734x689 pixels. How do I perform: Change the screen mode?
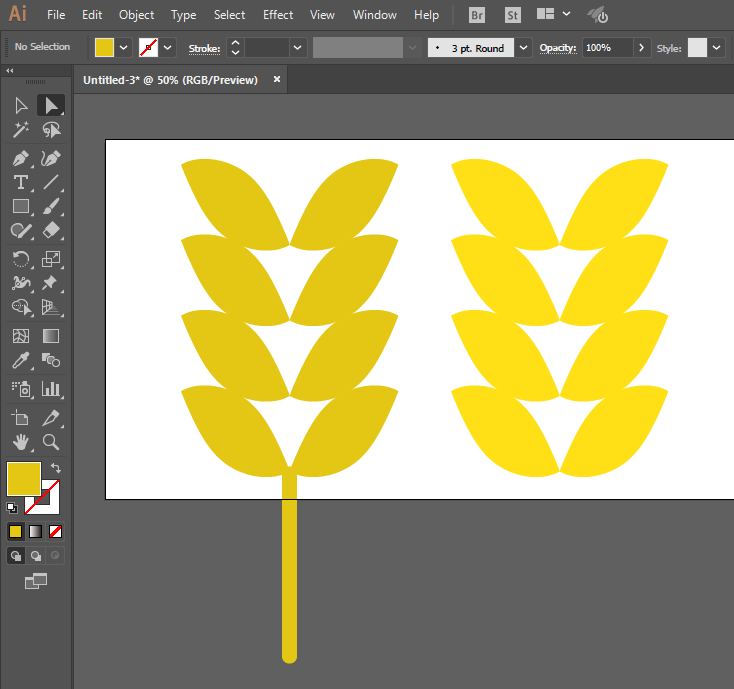tap(36, 581)
